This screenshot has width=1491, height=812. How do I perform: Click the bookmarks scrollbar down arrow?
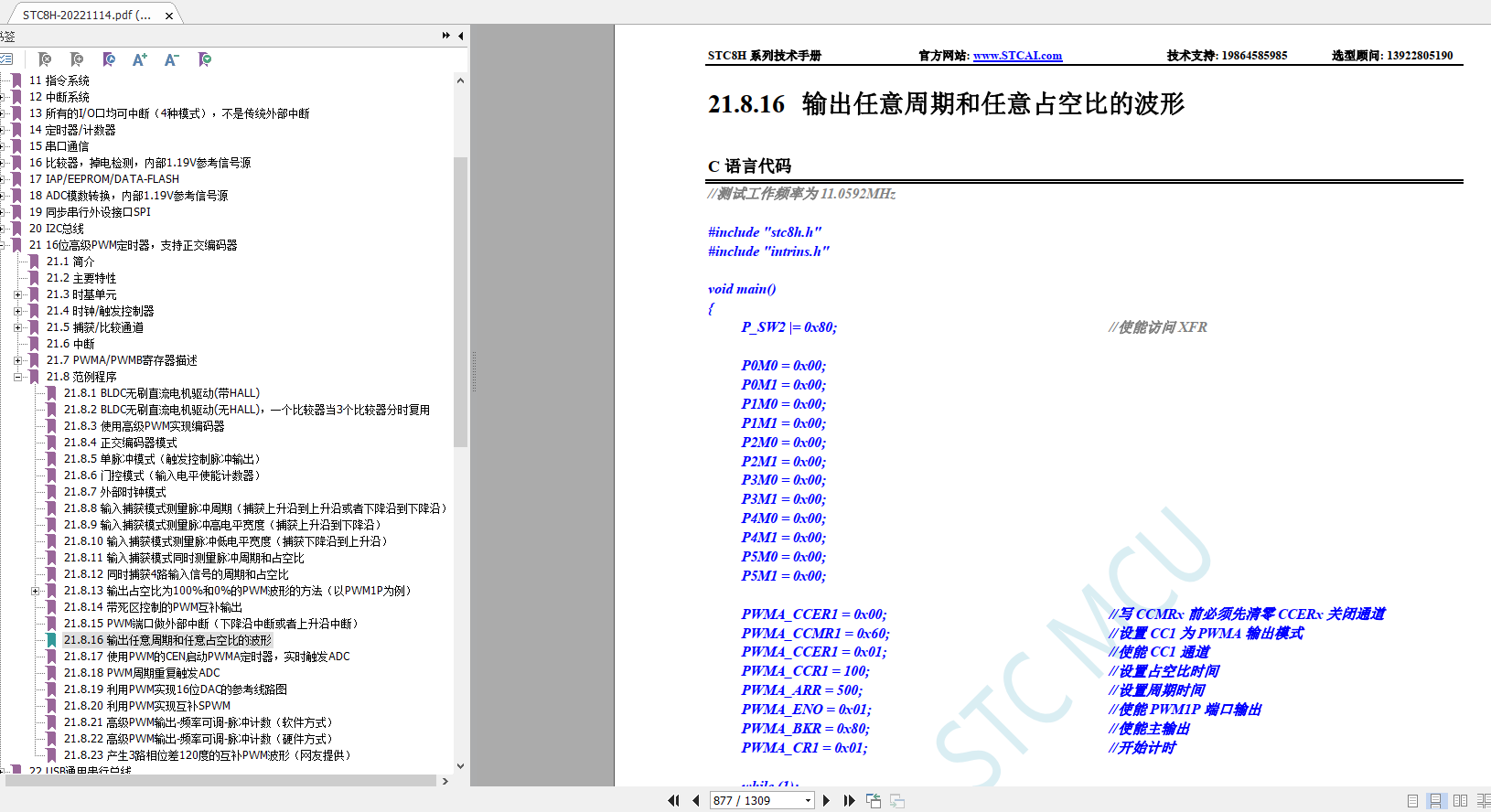(x=460, y=766)
